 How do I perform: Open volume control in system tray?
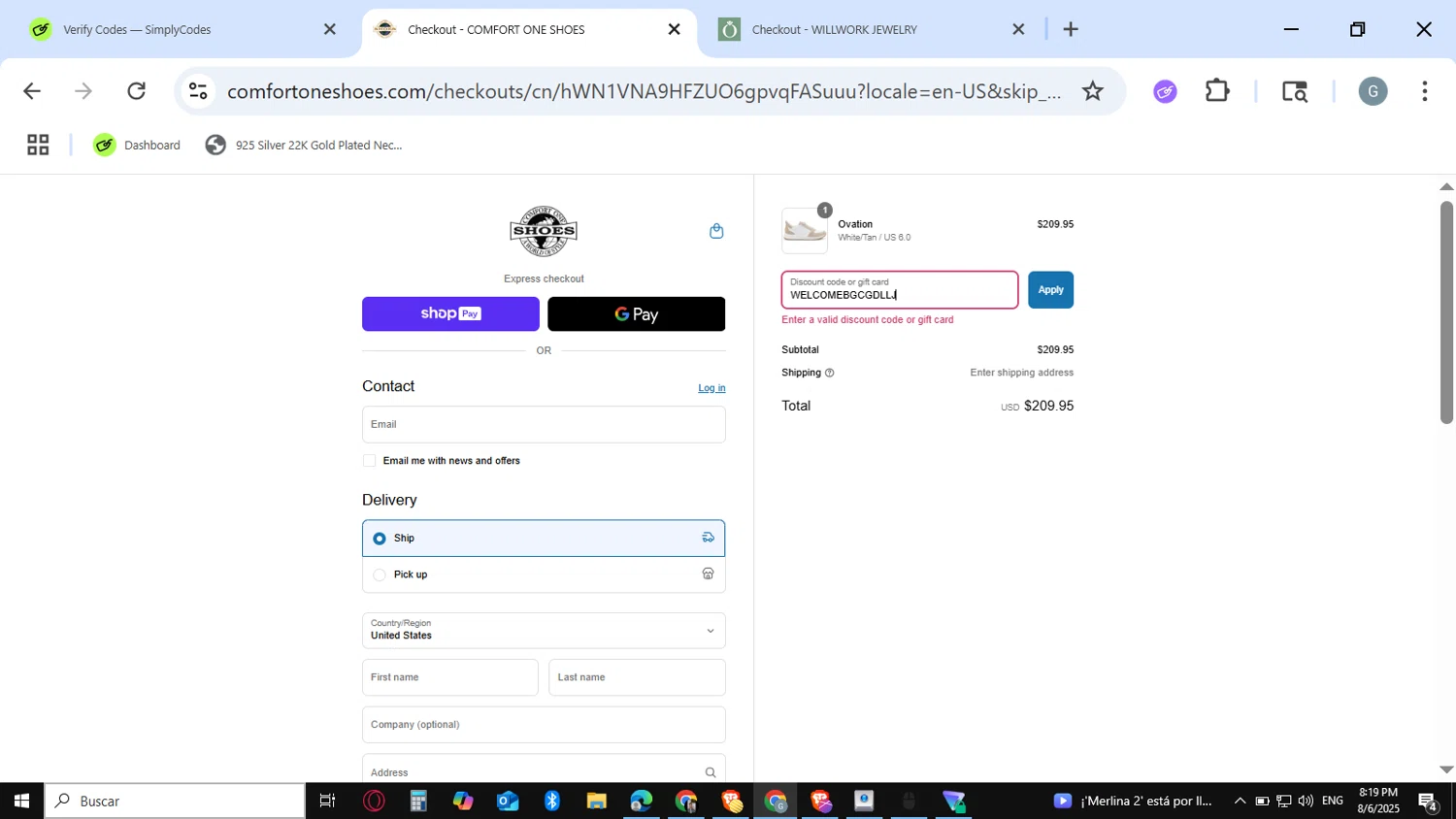coord(1306,801)
